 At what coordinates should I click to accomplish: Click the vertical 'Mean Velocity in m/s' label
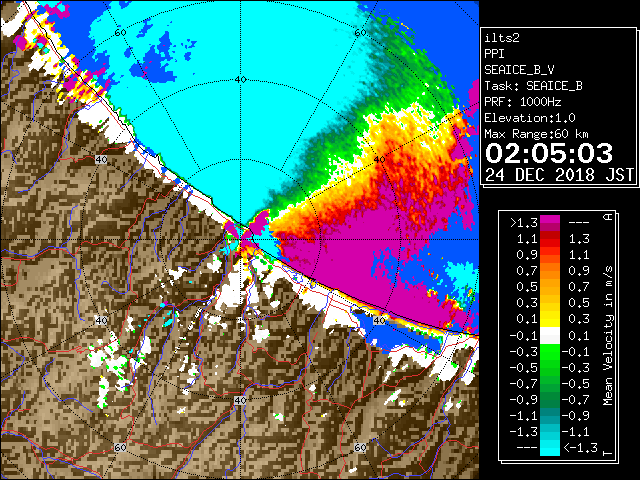click(x=608, y=336)
